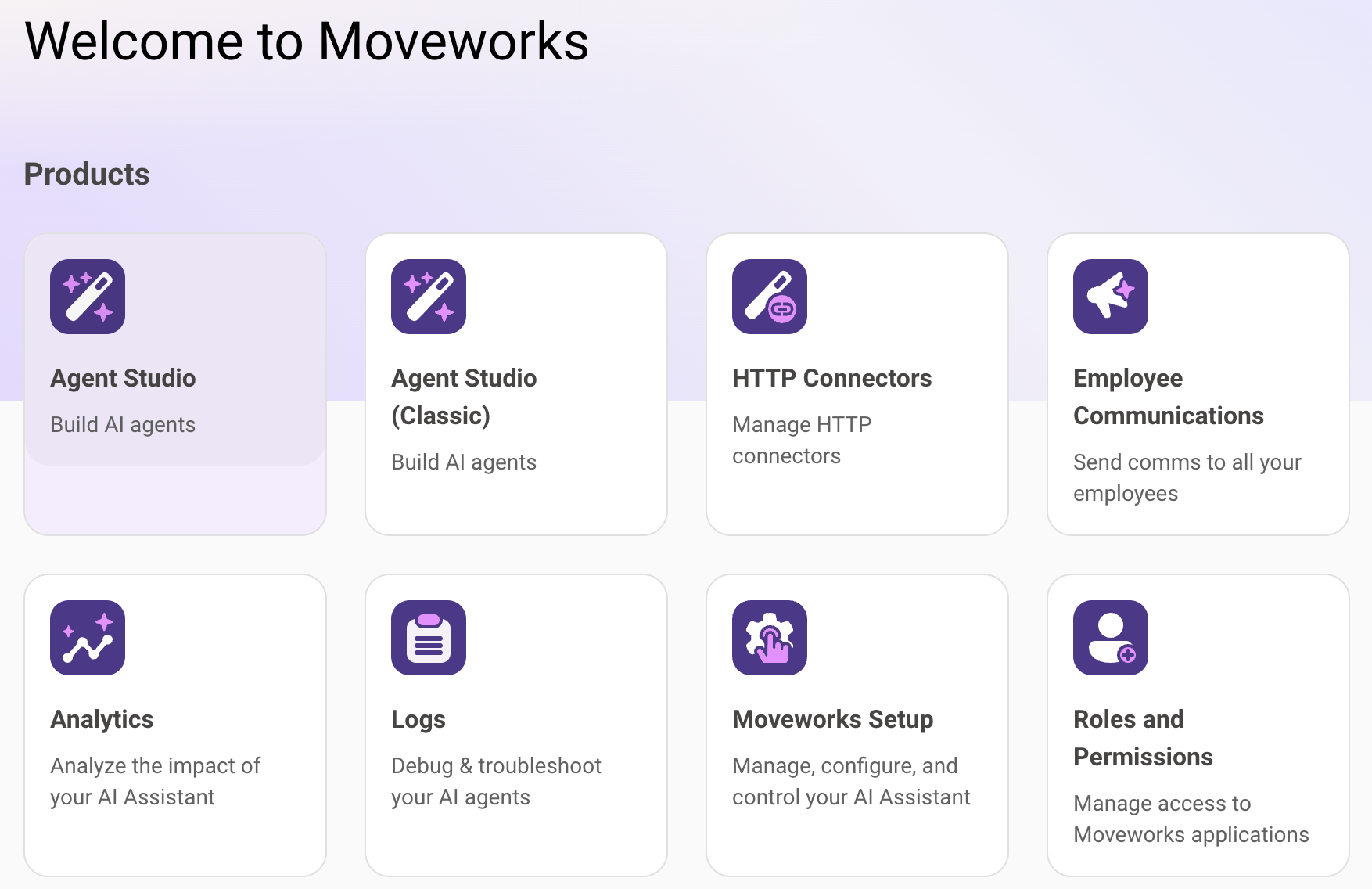Viewport: 1372px width, 889px height.
Task: Open the Roles and Permissions title
Action: coord(1143,738)
